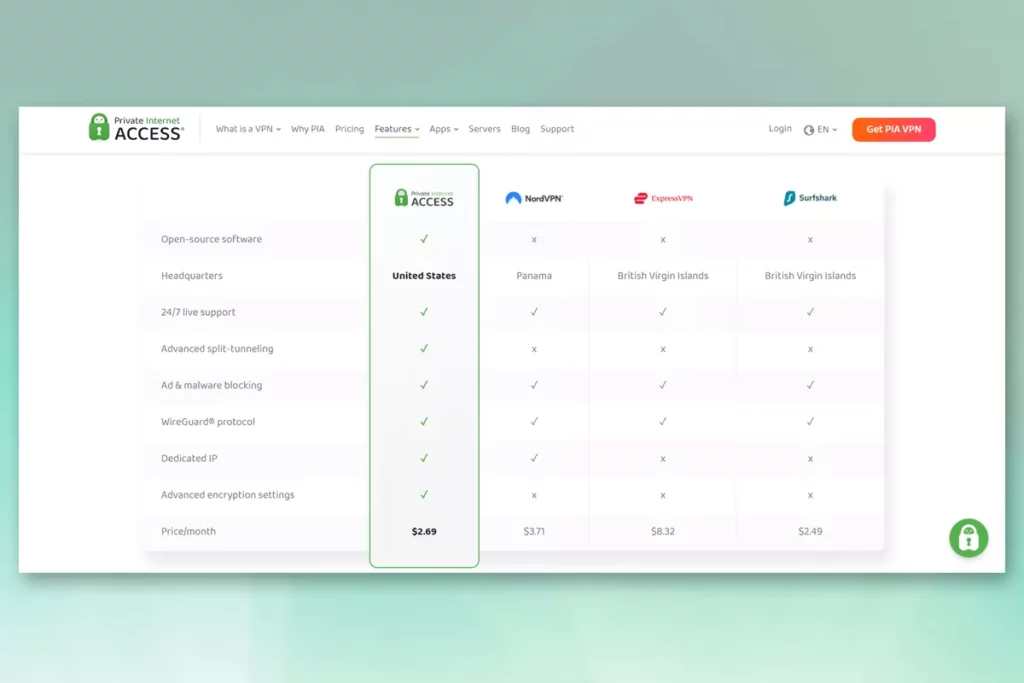Viewport: 1024px width, 683px height.
Task: Click the NordVPN logo in comparison table
Action: point(534,198)
